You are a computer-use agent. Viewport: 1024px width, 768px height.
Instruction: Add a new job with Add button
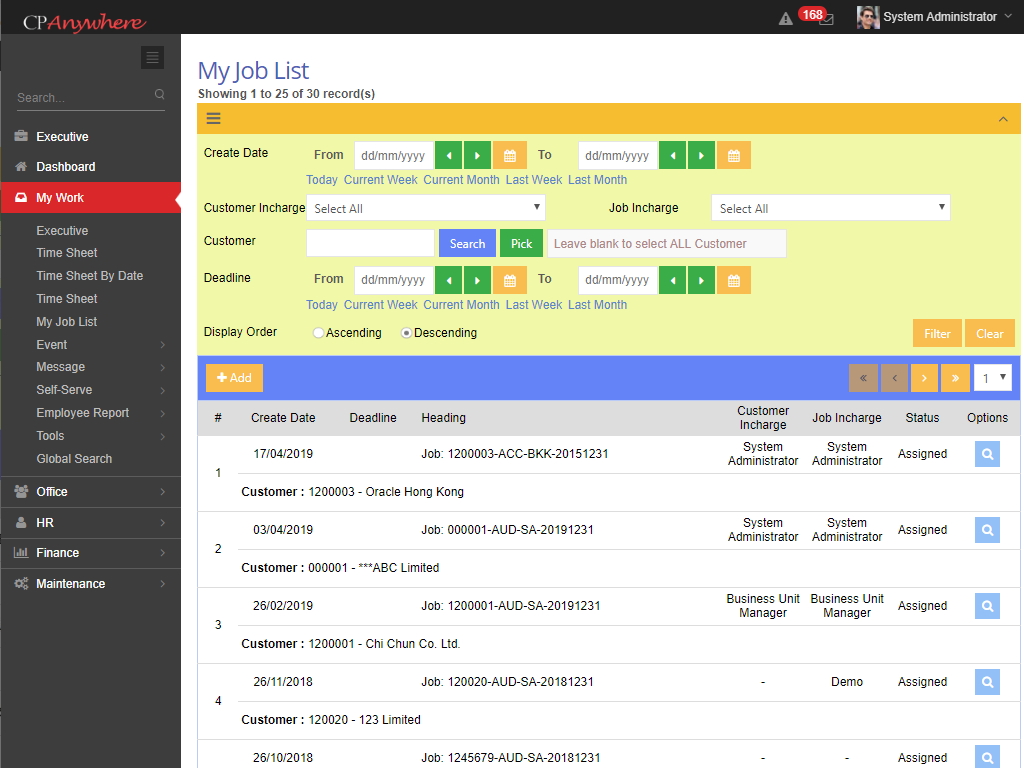point(234,378)
